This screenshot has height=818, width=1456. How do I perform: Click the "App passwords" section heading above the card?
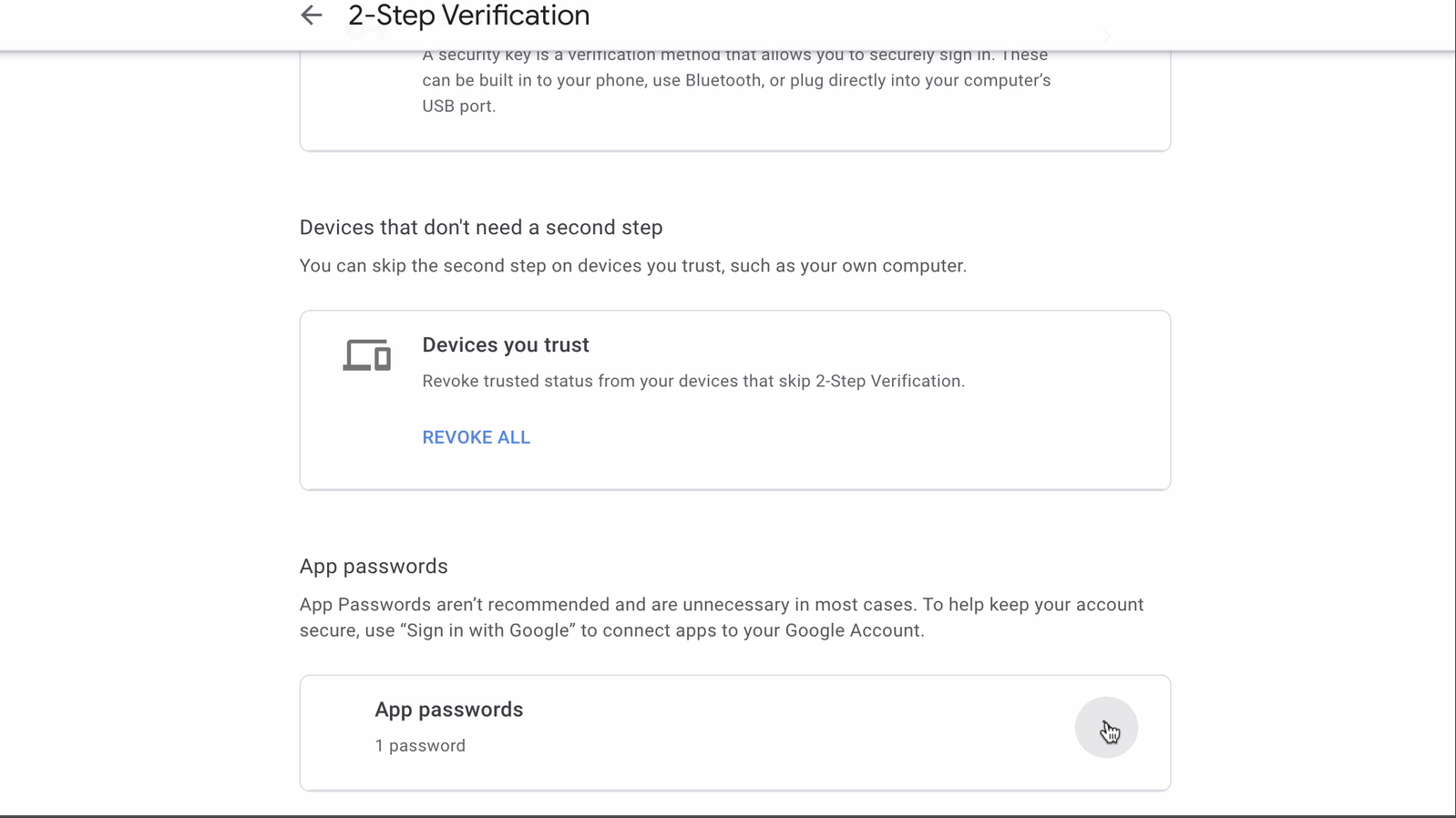[374, 567]
